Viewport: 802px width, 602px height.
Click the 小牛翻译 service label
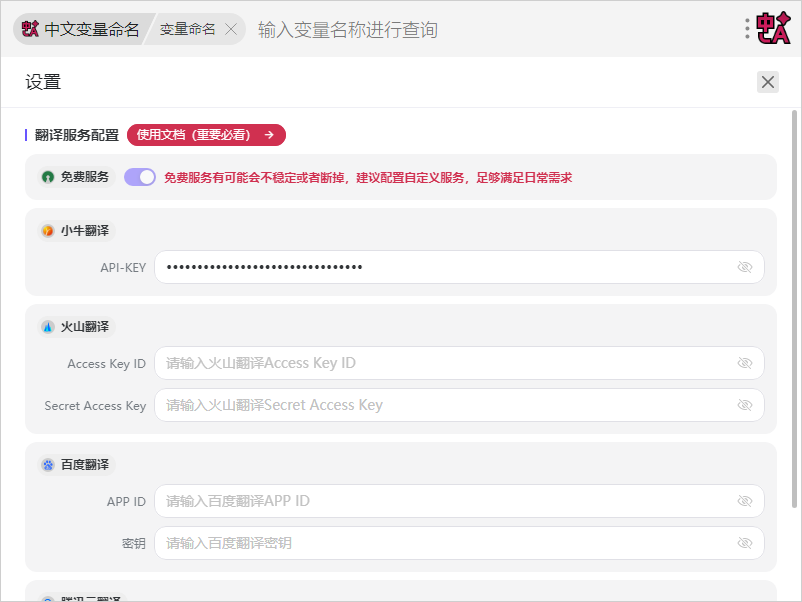(x=85, y=231)
